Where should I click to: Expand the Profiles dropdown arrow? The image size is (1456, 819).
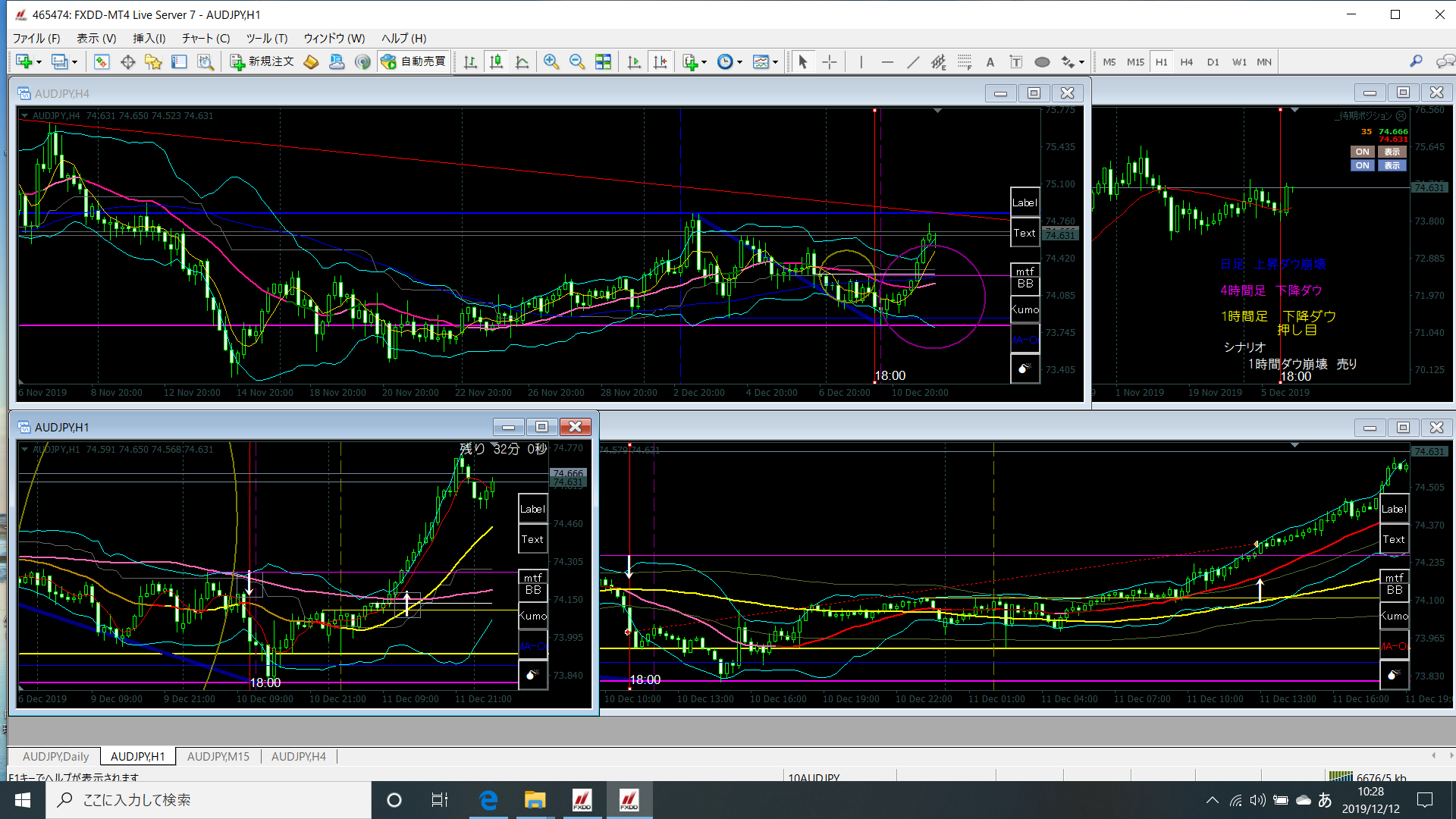pos(74,62)
